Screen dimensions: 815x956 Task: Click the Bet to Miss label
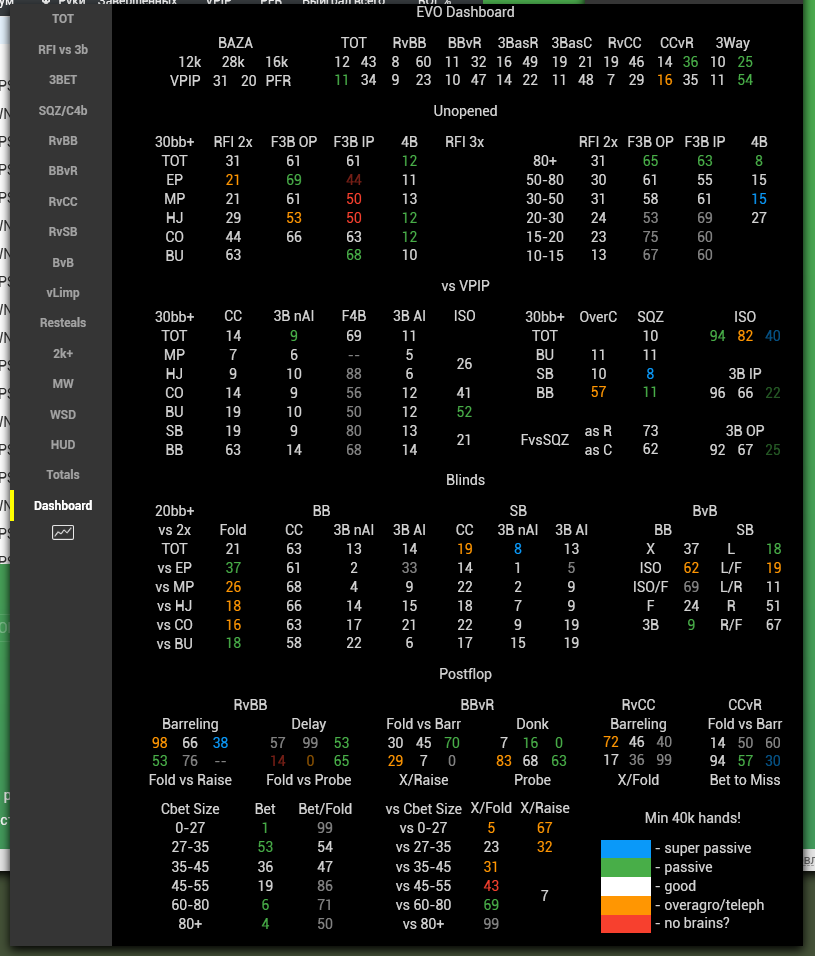(744, 780)
